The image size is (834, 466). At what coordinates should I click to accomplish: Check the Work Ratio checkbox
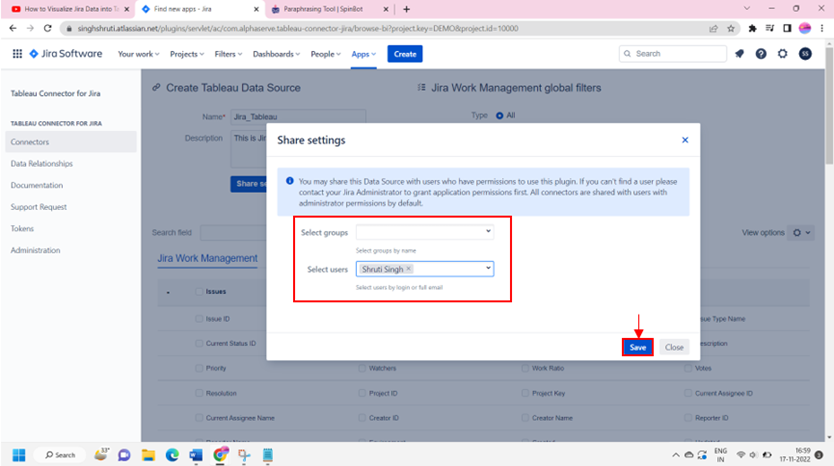(x=525, y=368)
